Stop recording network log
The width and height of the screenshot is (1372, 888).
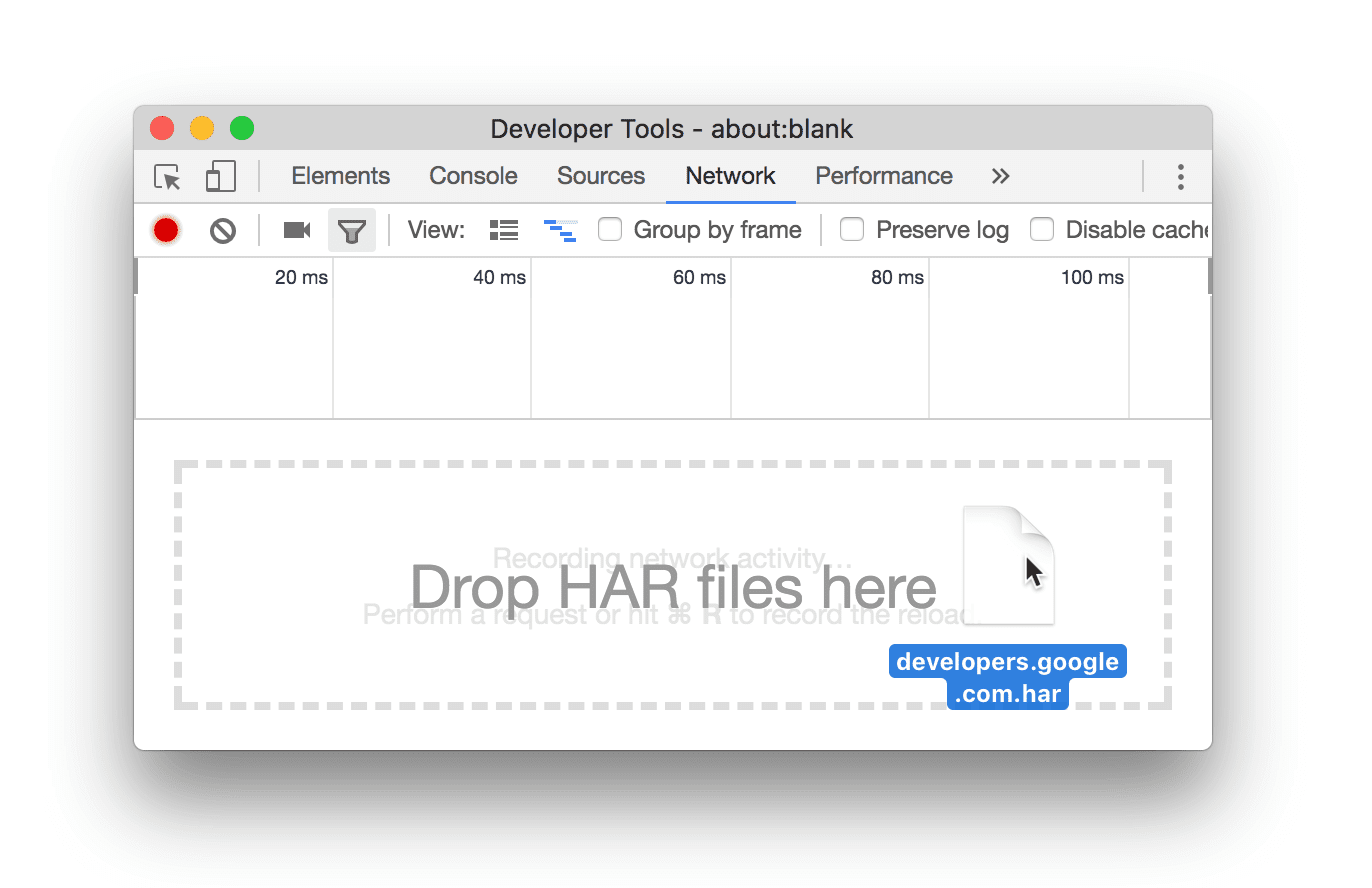click(165, 229)
